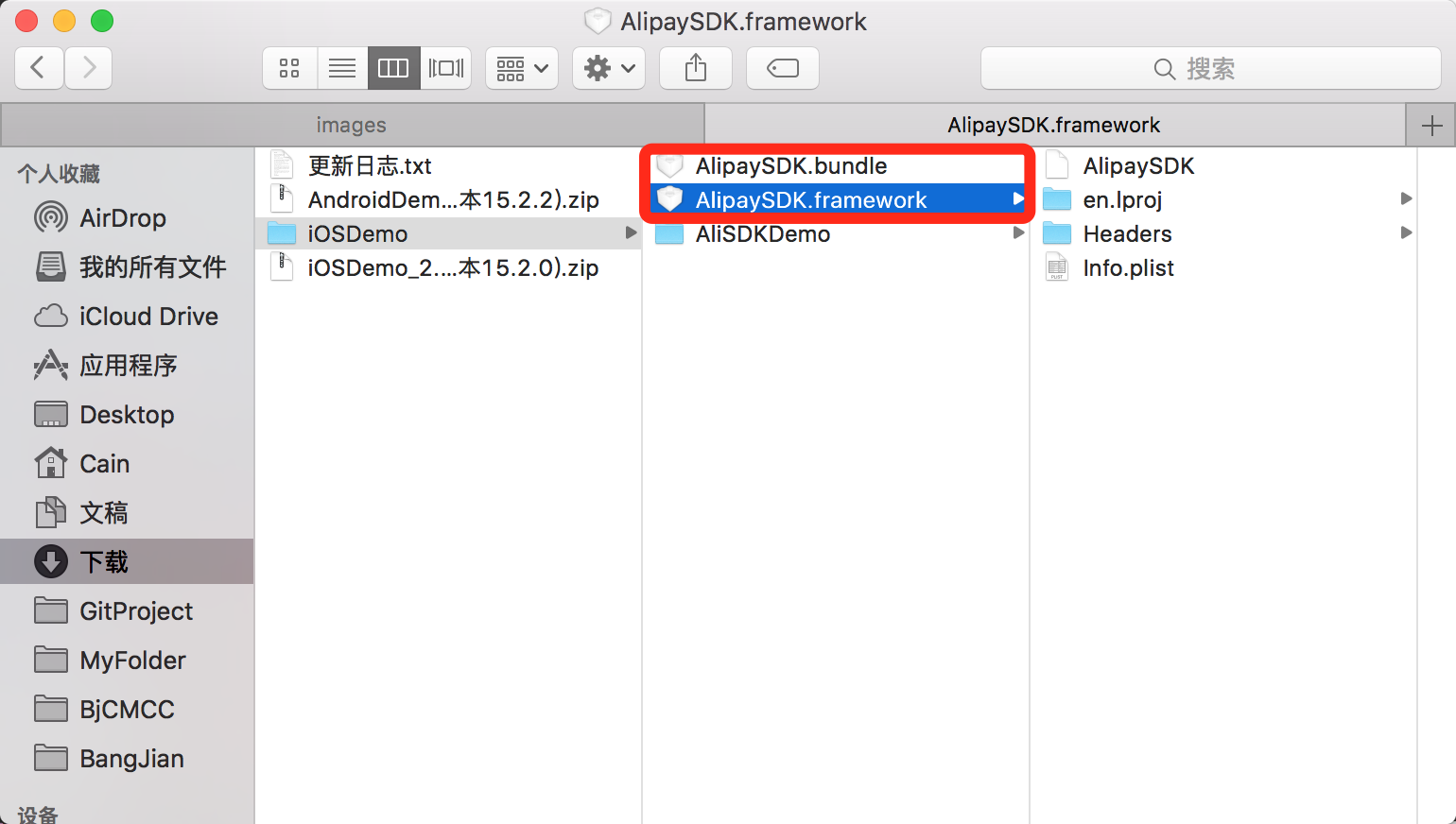Image resolution: width=1456 pixels, height=824 pixels.
Task: Open the gear action menu
Action: (x=609, y=68)
